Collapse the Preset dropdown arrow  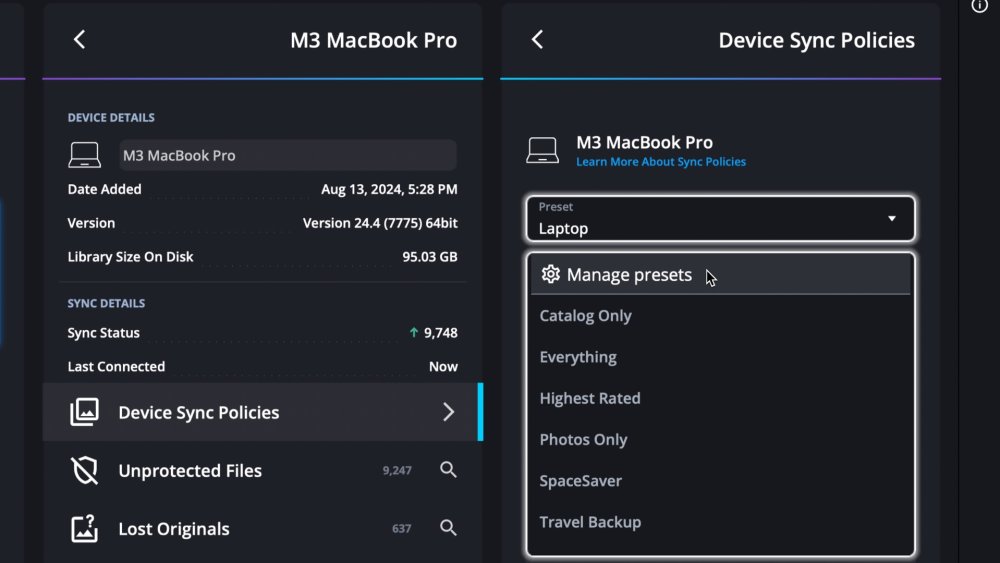(x=892, y=219)
